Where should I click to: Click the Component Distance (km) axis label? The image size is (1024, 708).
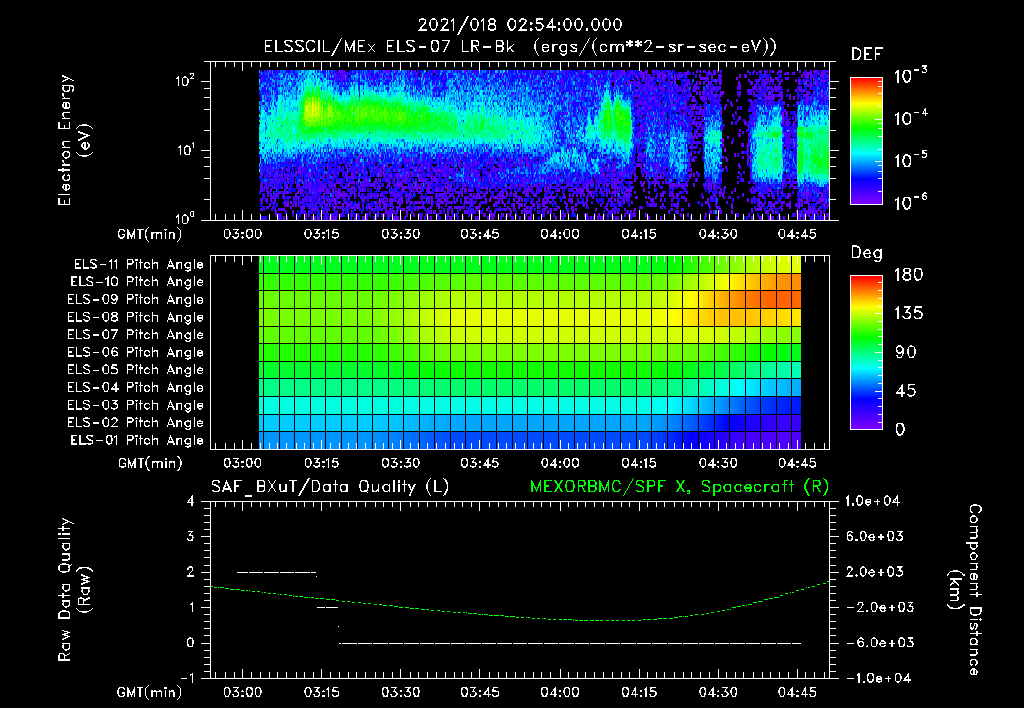point(965,590)
